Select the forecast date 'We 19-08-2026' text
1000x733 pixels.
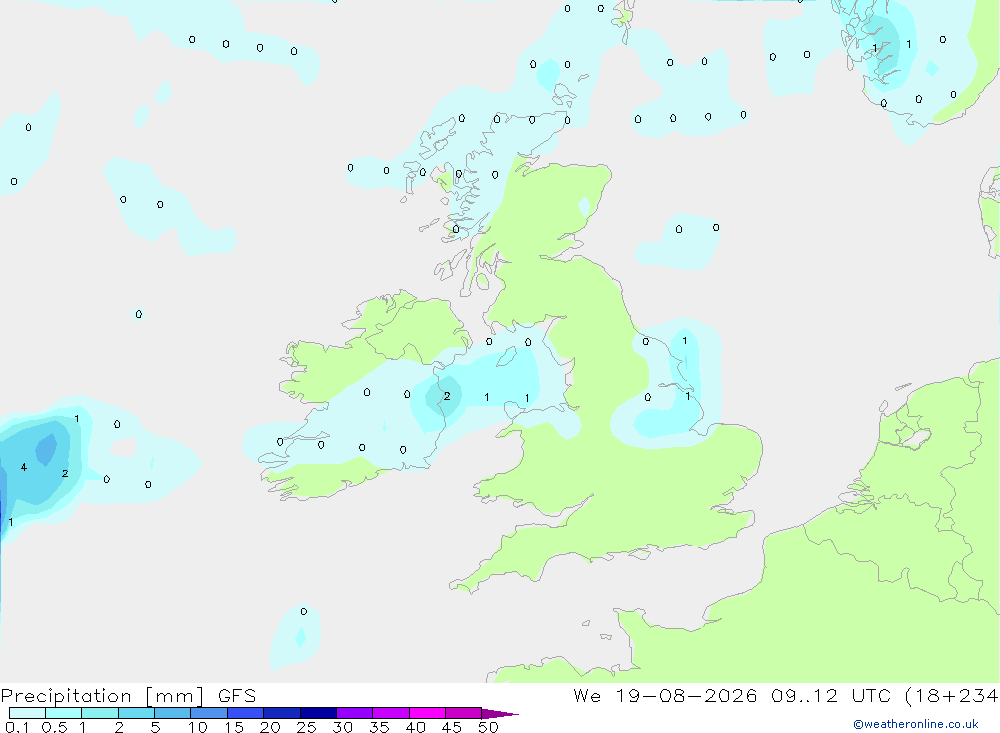point(665,696)
